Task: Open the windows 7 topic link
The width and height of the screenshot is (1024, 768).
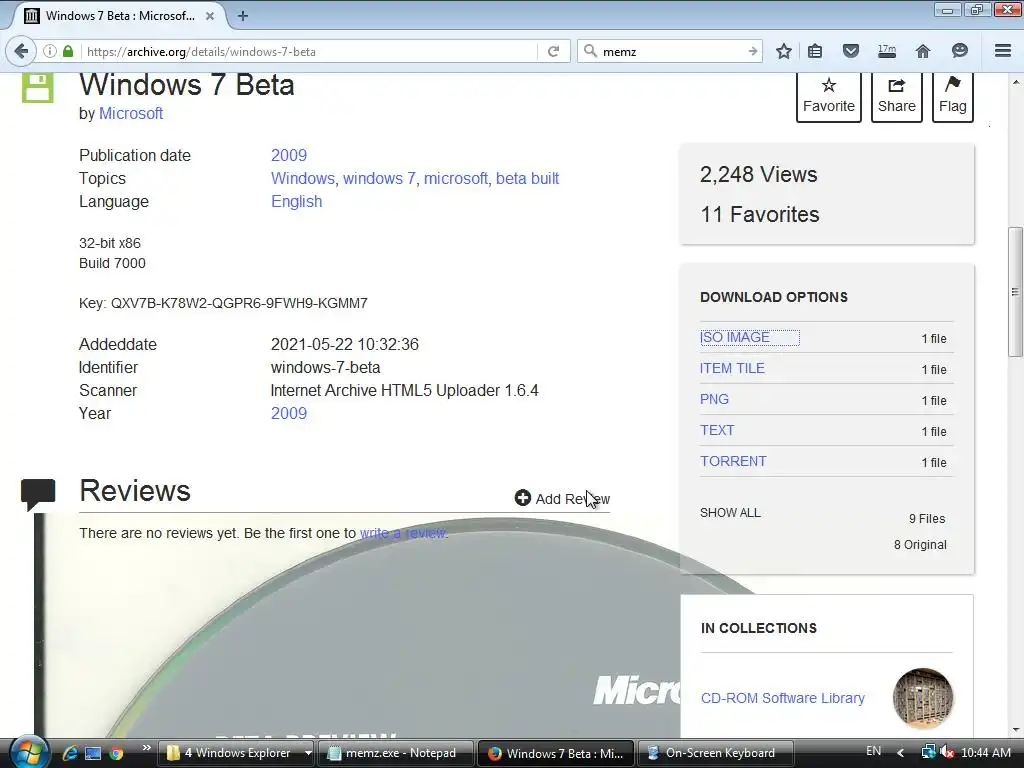Action: [x=379, y=178]
